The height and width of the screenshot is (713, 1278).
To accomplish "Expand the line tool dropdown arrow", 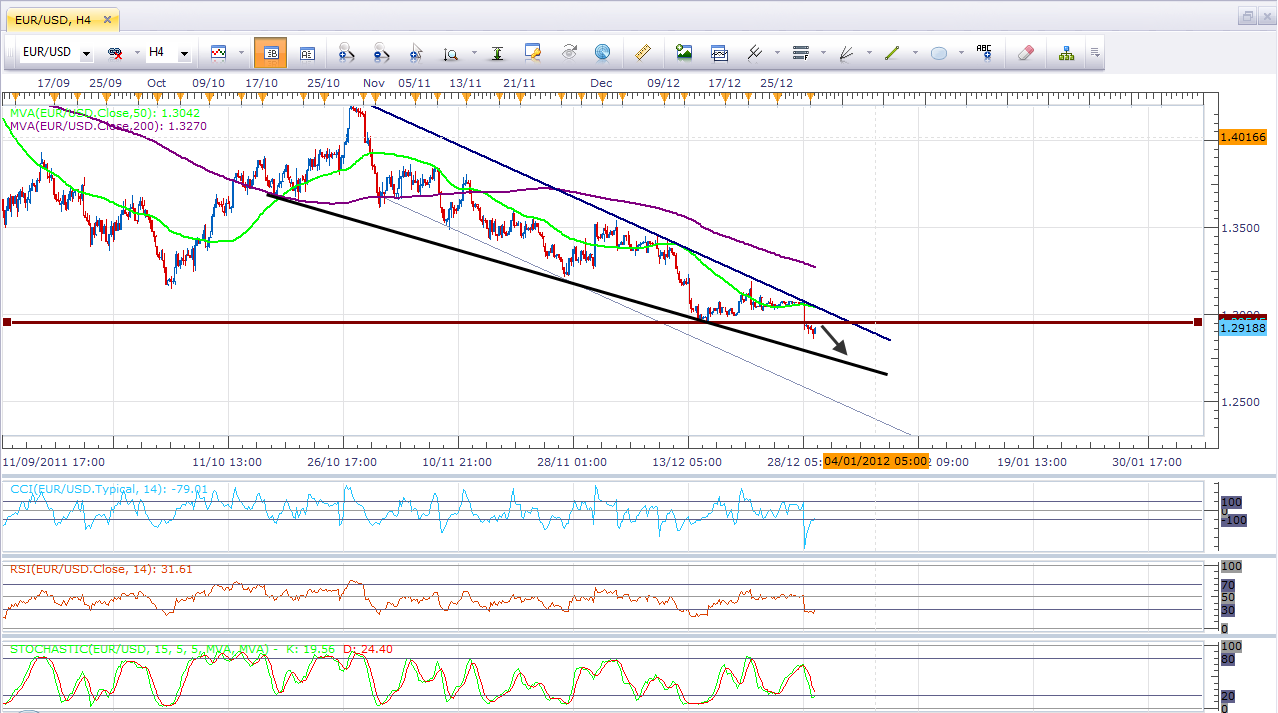I will pyautogui.click(x=916, y=53).
